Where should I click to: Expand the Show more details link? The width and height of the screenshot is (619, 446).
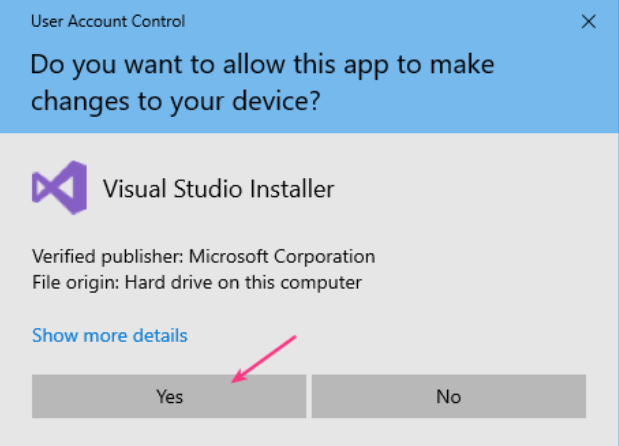[x=109, y=335]
